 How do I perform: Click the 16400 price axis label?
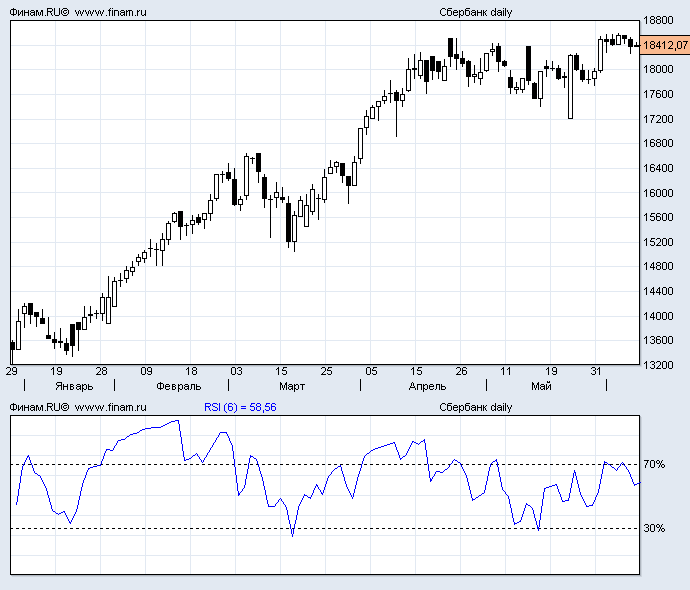pyautogui.click(x=658, y=169)
